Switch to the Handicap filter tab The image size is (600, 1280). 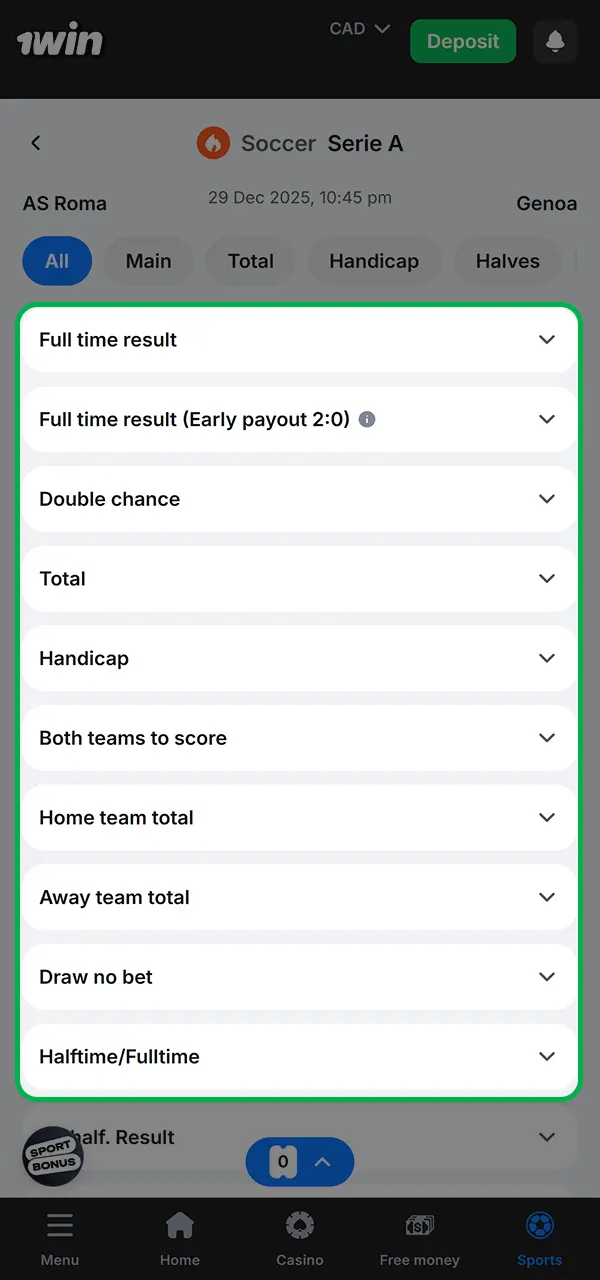[x=374, y=261]
